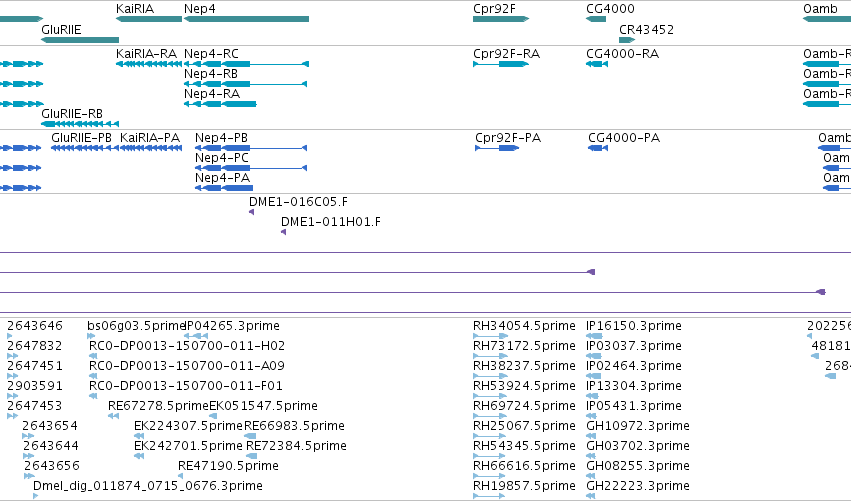Viewport: 851px width, 501px height.
Task: Select transcript Nep4-RC
Action: click(246, 64)
